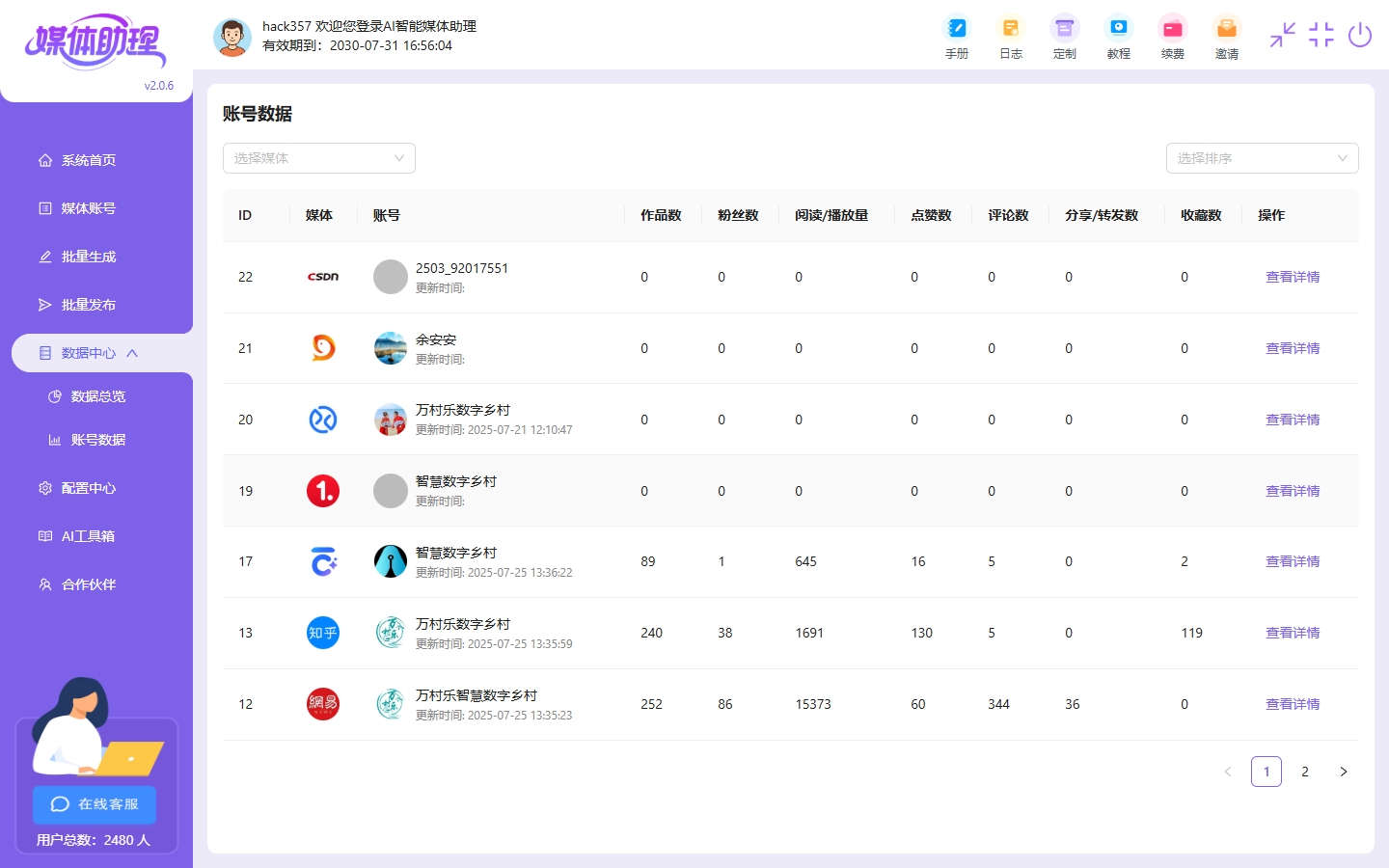
Task: Collapse the 数据中心 sidebar section
Action: pos(96,353)
